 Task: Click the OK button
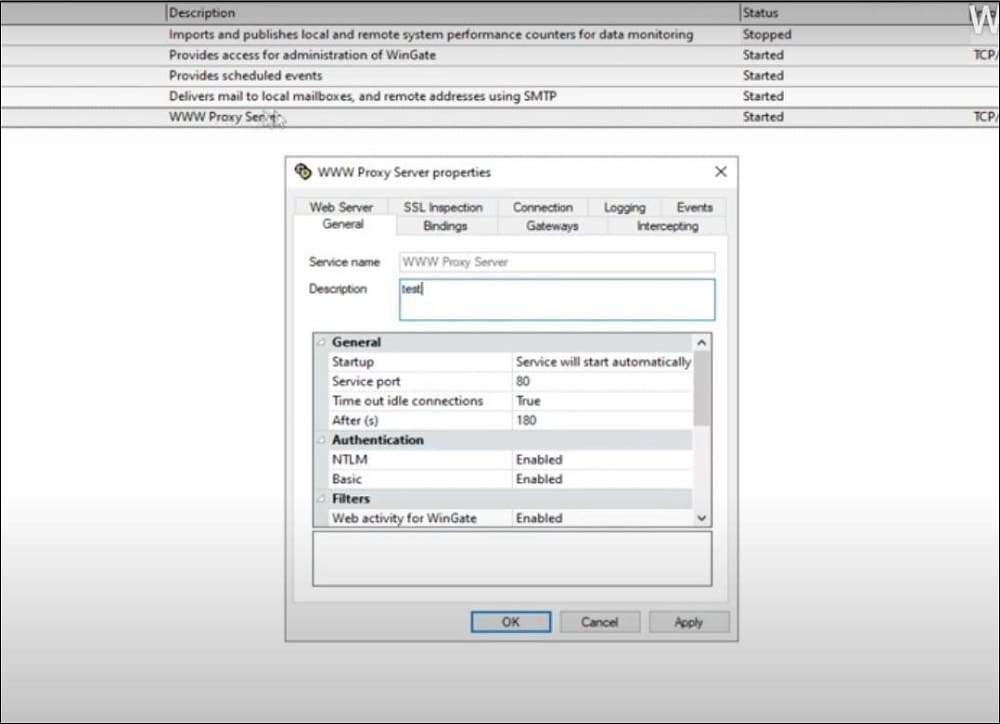pos(511,622)
